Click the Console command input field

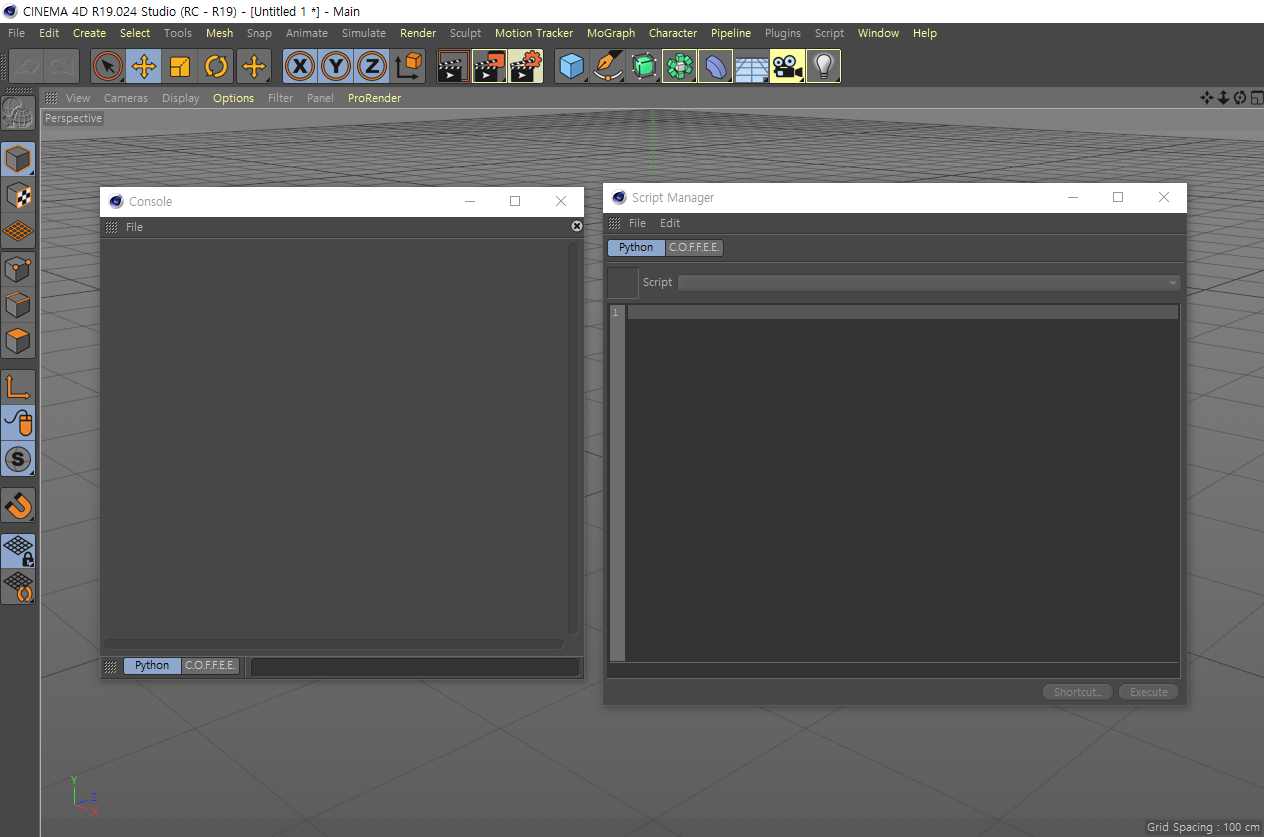click(415, 666)
